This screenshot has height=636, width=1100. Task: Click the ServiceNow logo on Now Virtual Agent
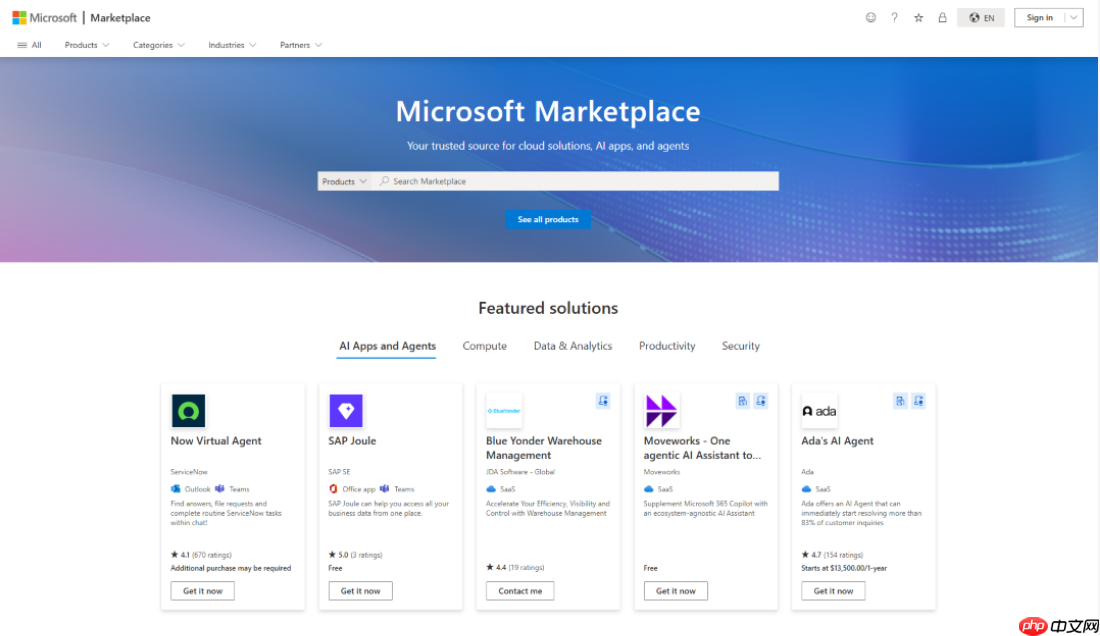tap(187, 410)
